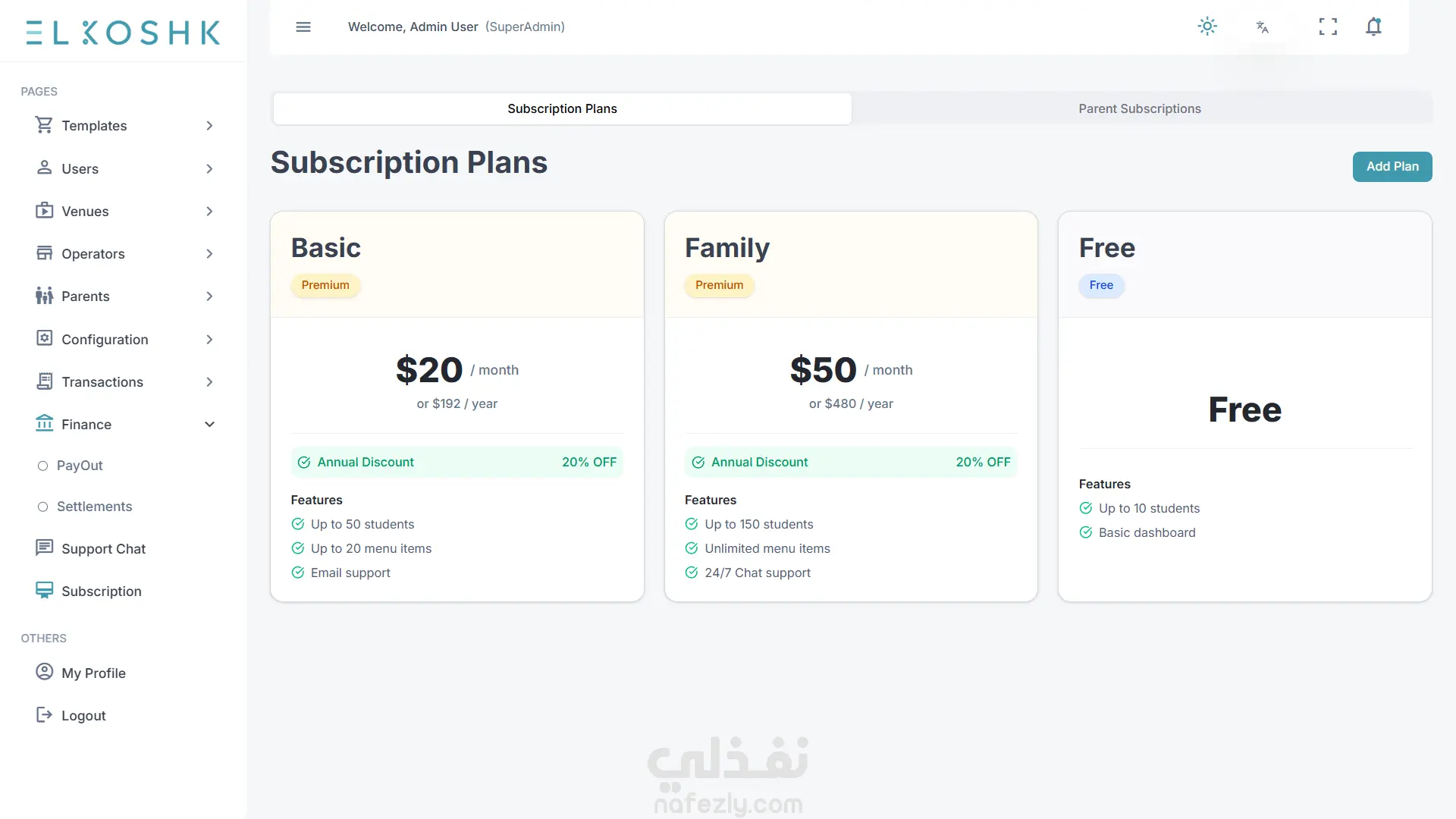Open Subscription from sidebar icon

point(45,590)
